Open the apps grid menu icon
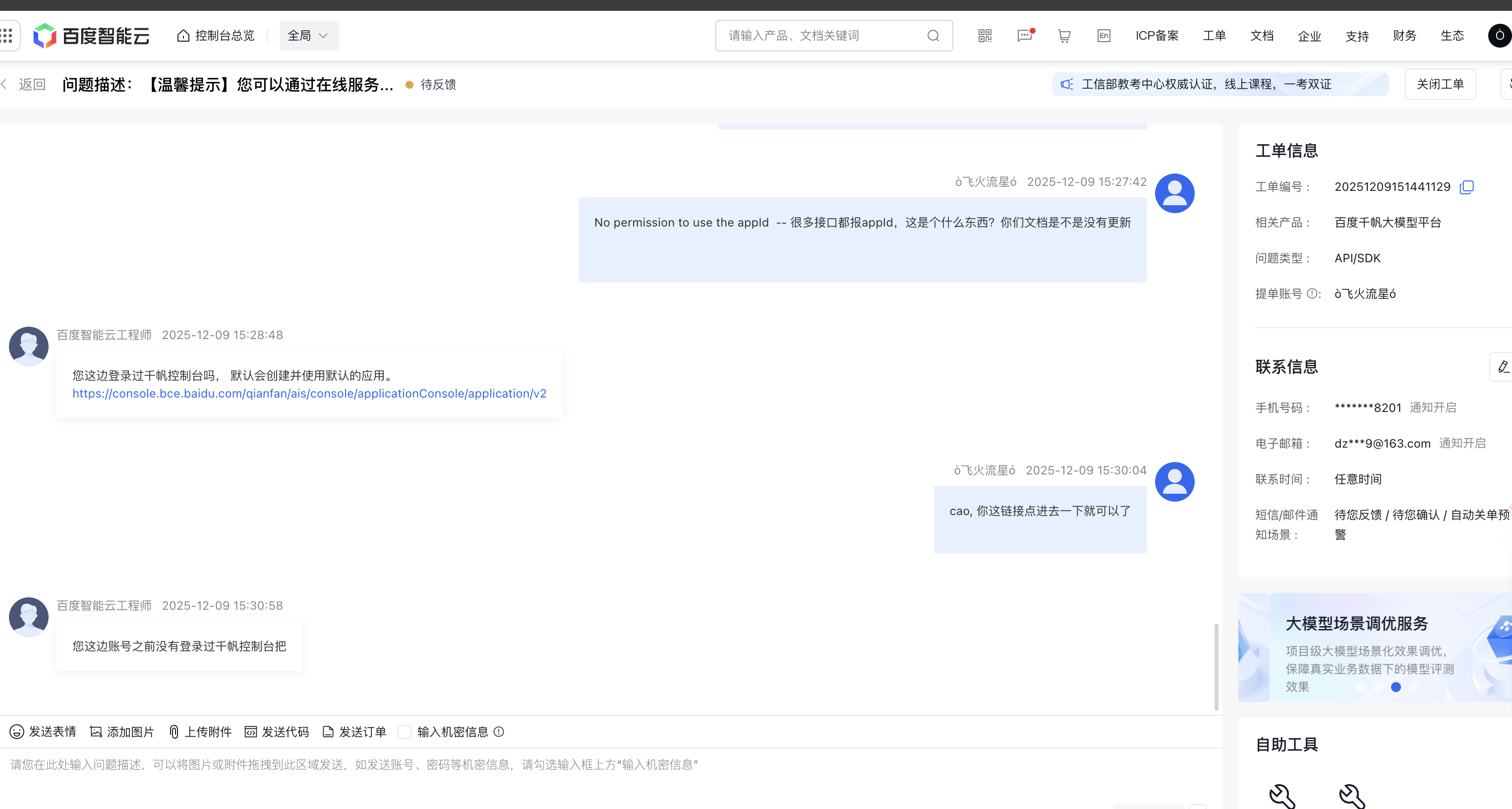This screenshot has height=809, width=1512. tap(7, 36)
